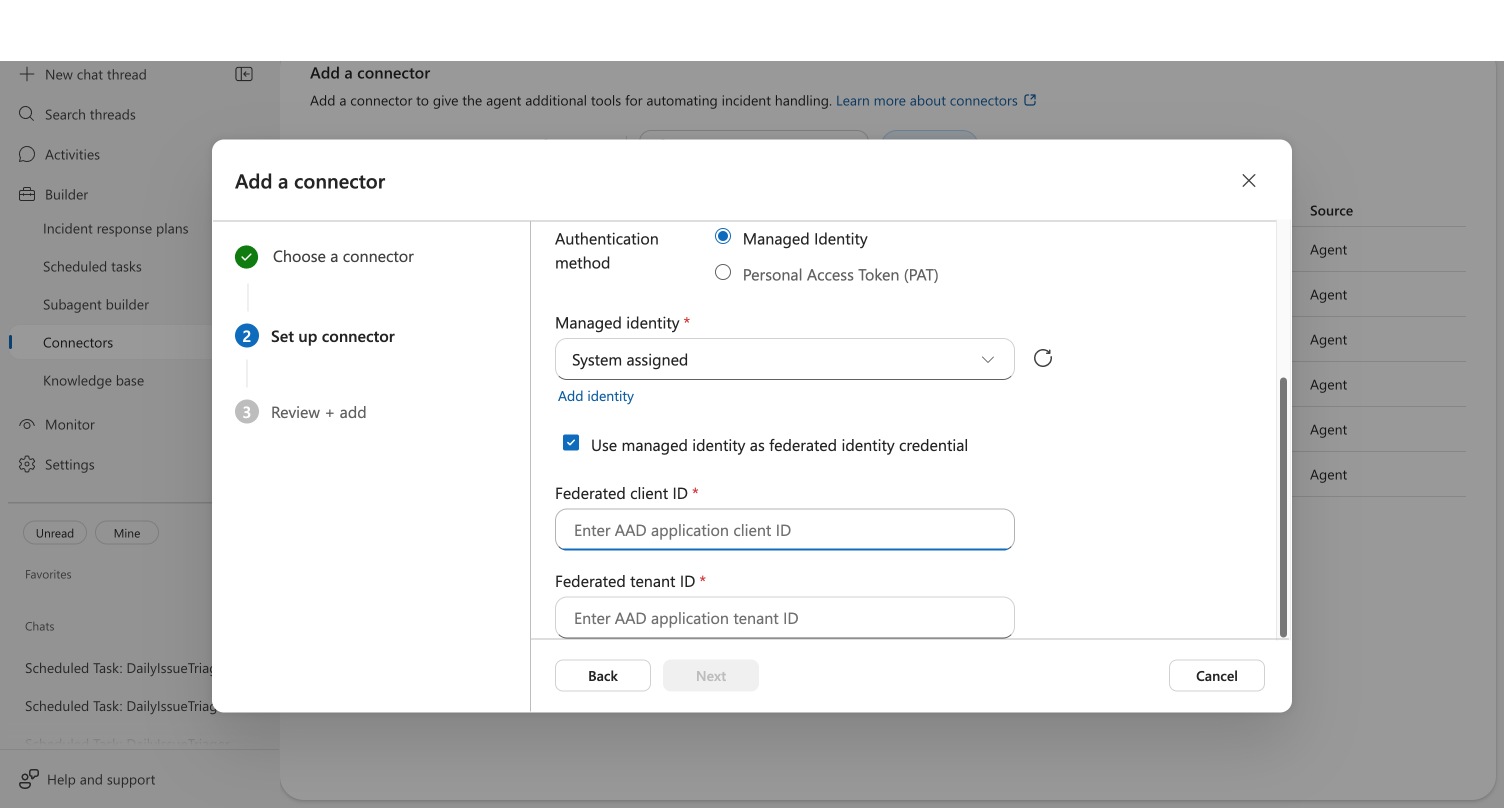1504x808 pixels.
Task: Uncheck Use managed identity as federated credential
Action: [571, 443]
